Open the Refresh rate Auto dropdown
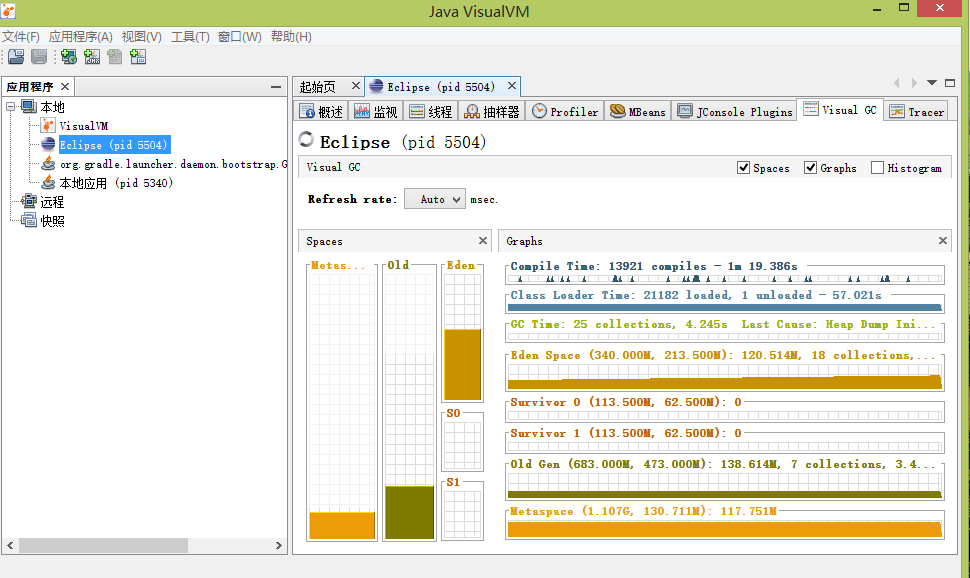This screenshot has width=970, height=578. (x=435, y=199)
